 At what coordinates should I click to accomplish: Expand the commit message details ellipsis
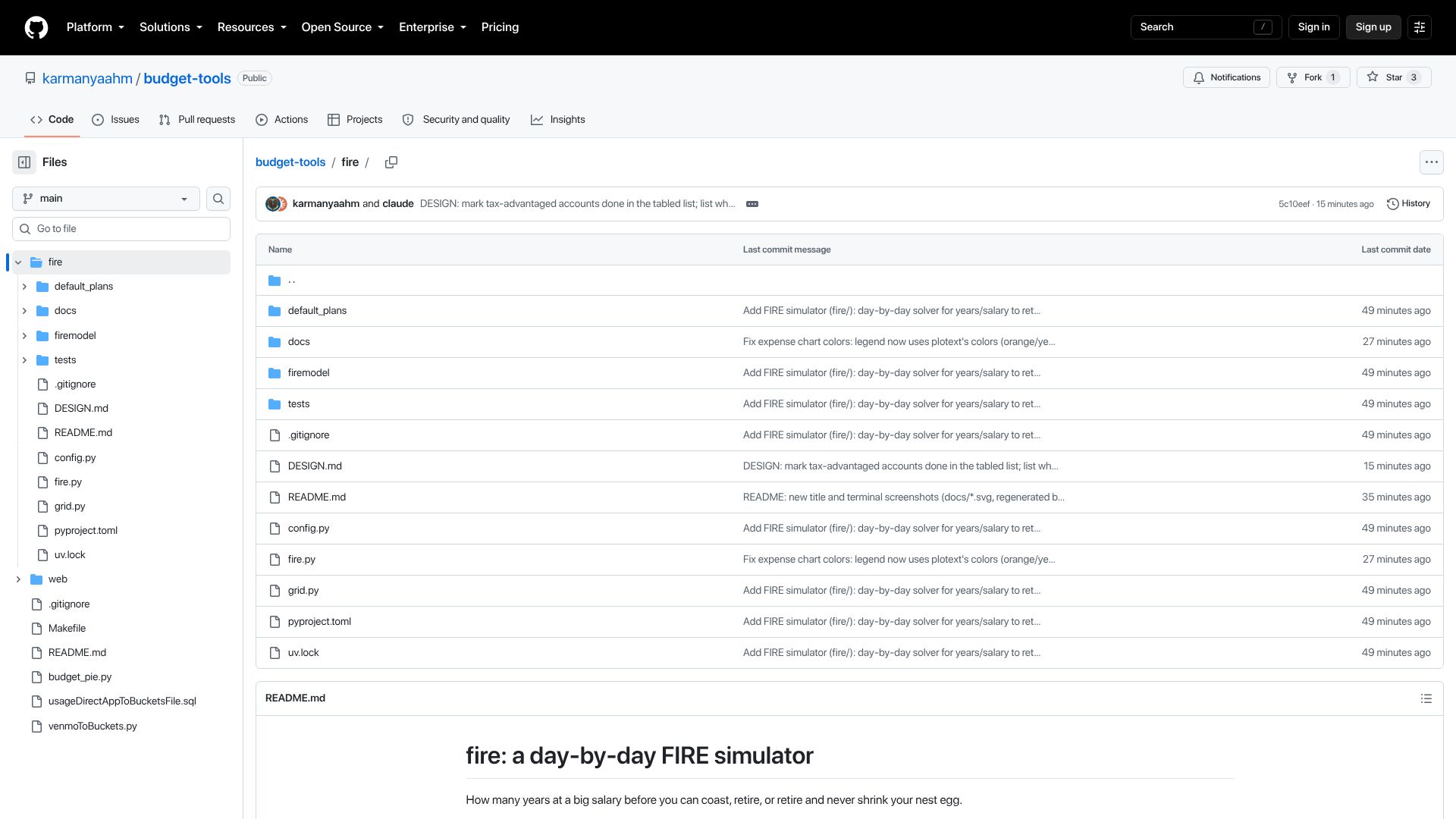coord(752,204)
